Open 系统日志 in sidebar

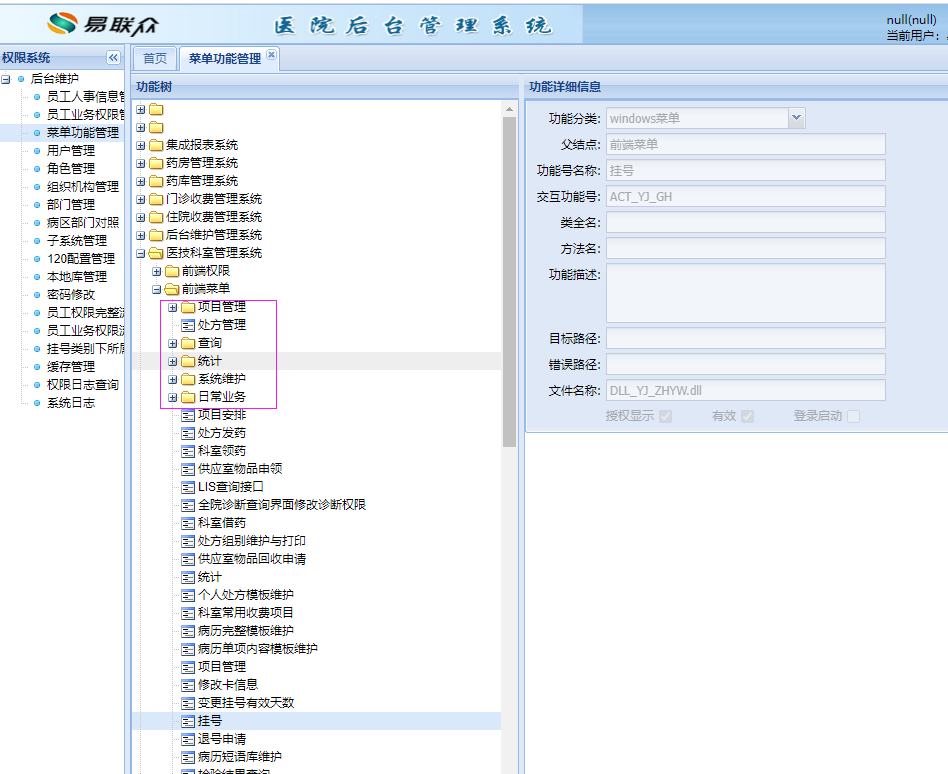click(x=71, y=403)
